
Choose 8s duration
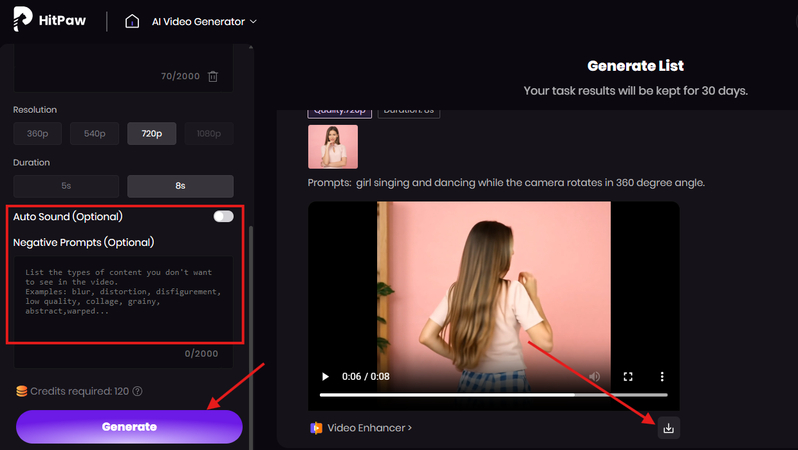click(180, 186)
